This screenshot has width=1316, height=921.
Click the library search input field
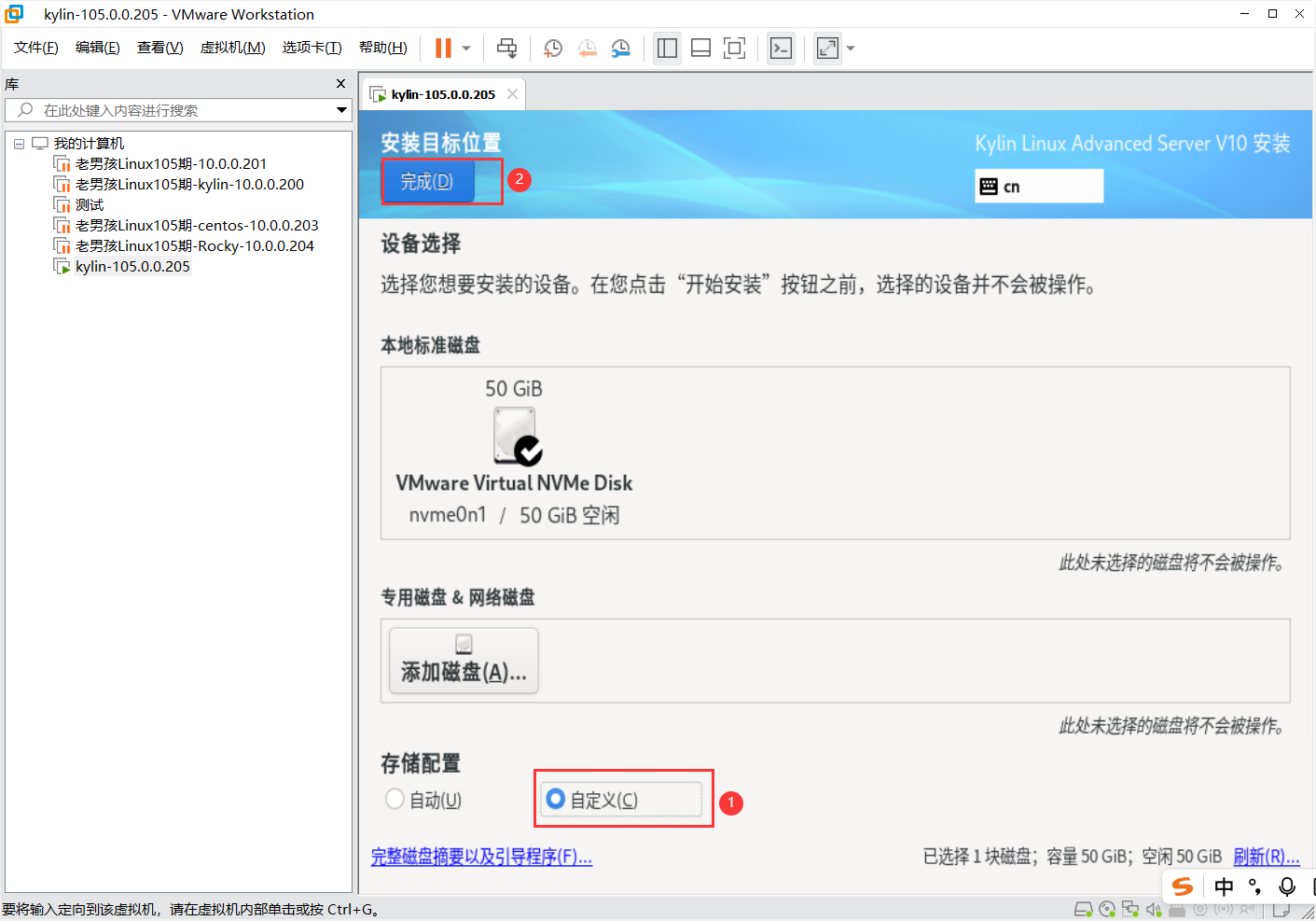(x=177, y=110)
